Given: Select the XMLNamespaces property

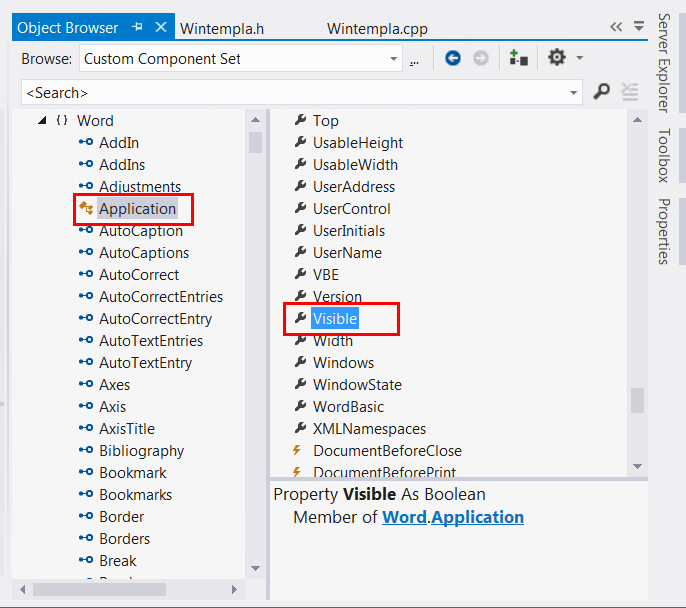Looking at the screenshot, I should point(369,428).
